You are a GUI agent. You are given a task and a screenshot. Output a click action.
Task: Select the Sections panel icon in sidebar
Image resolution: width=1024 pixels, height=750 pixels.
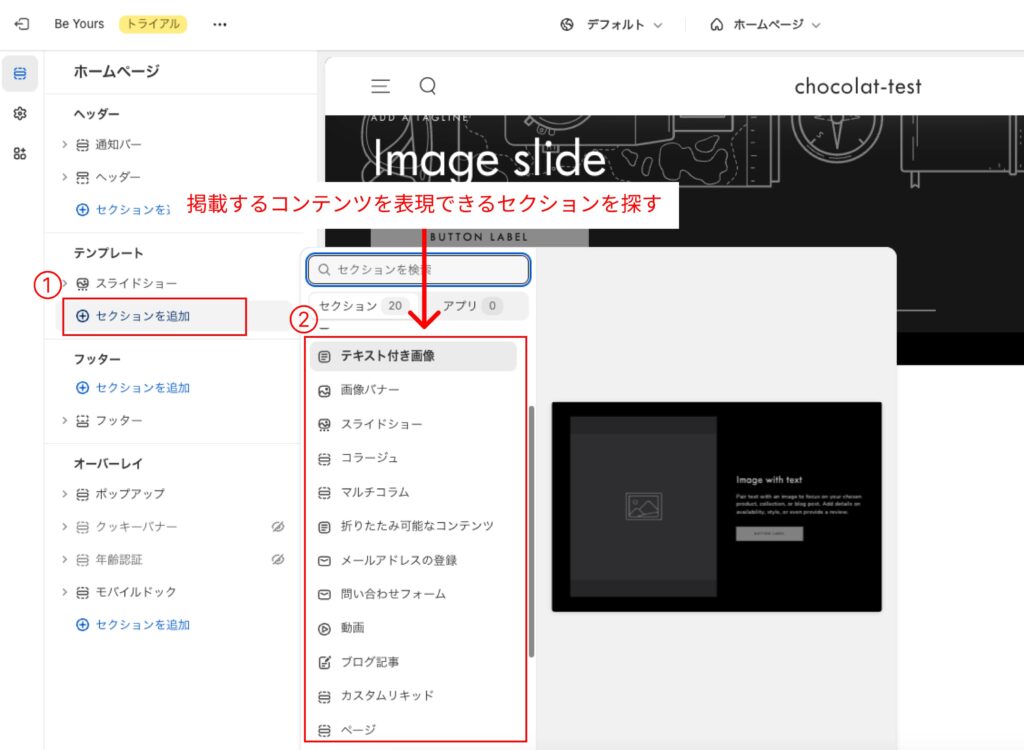tap(20, 74)
